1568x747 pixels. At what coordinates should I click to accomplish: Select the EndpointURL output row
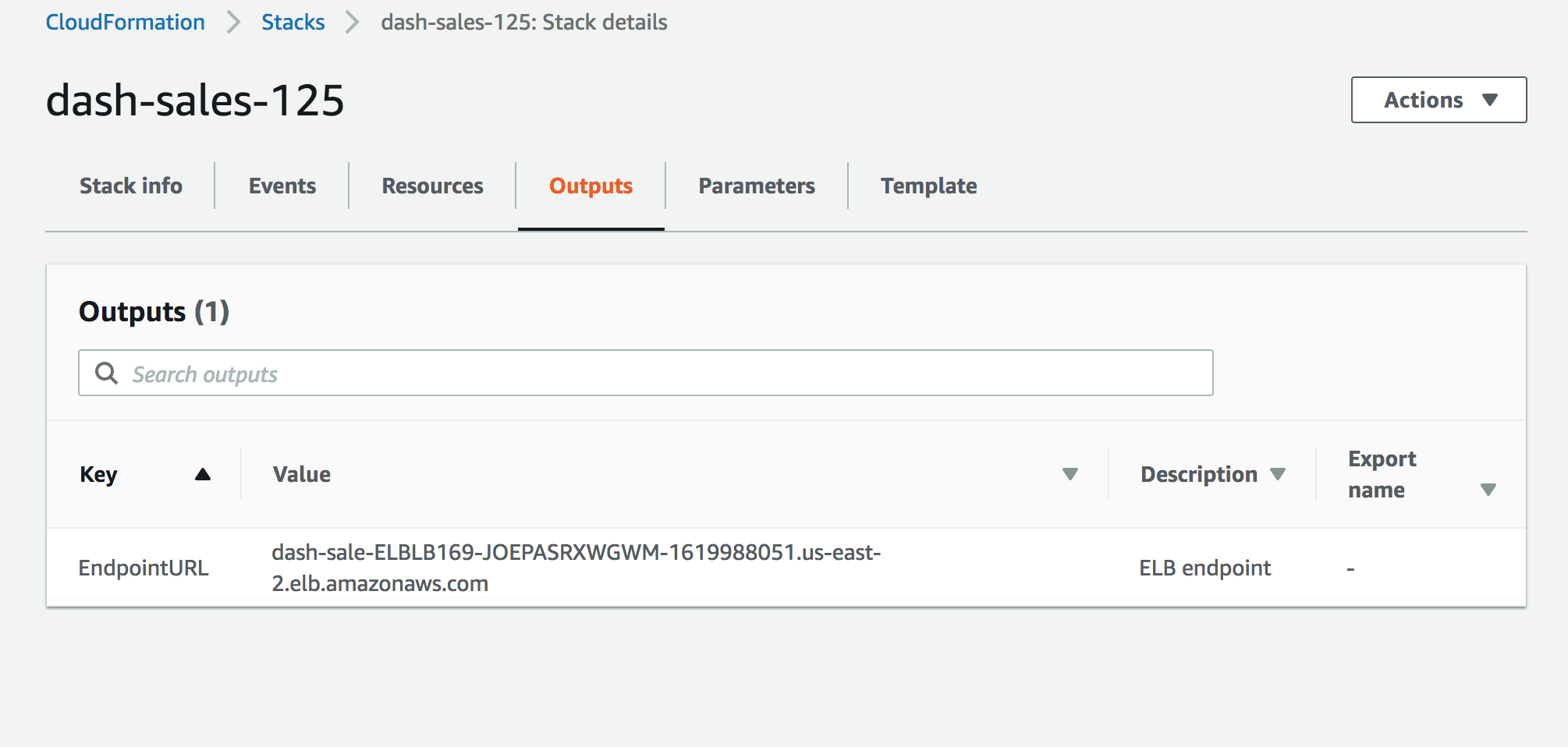(x=144, y=568)
